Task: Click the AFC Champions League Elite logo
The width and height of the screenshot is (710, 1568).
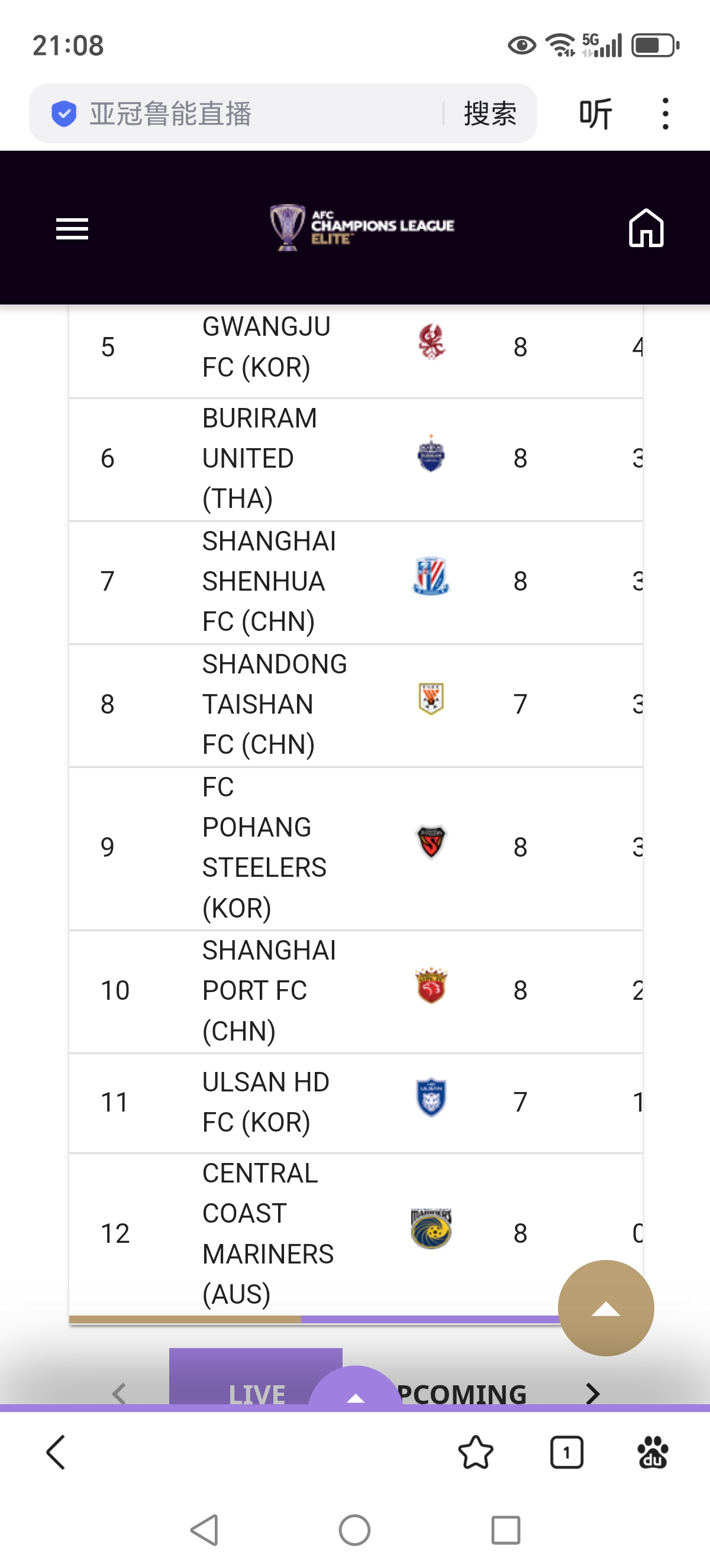Action: pos(362,227)
